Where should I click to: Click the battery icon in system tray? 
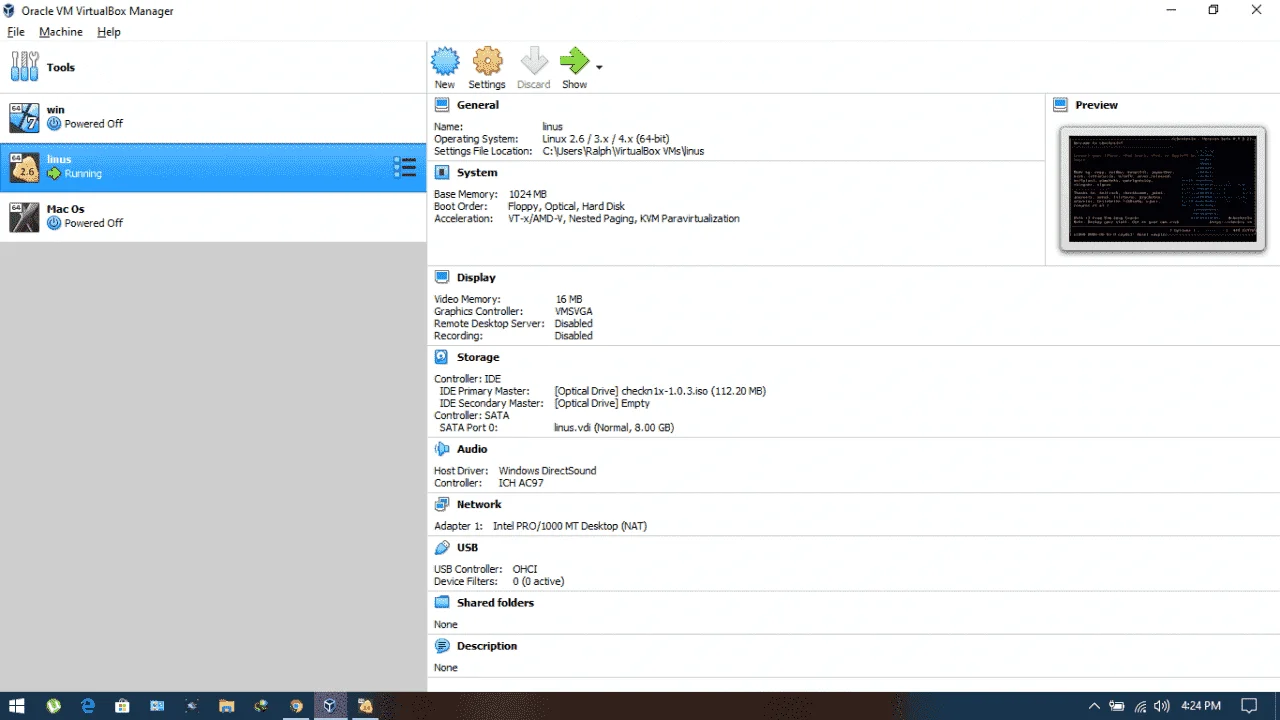point(1118,706)
